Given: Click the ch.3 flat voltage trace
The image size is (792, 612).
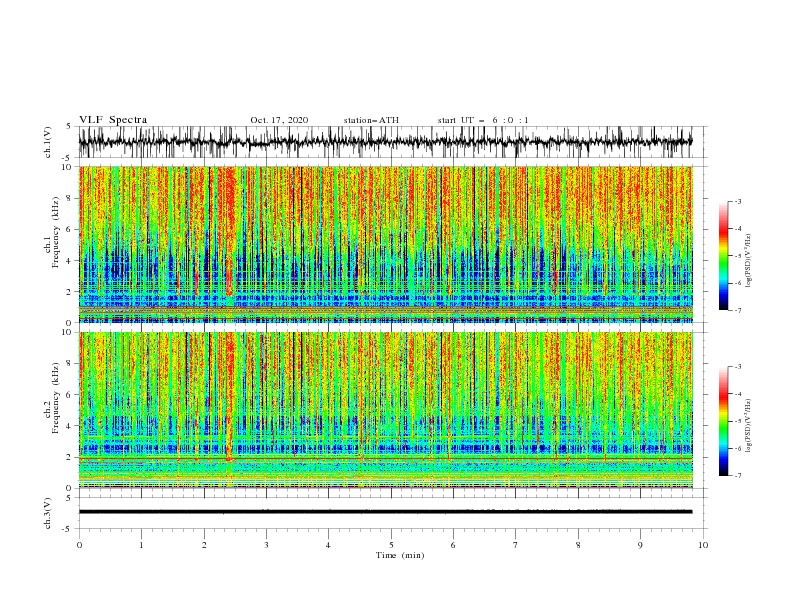Looking at the screenshot, I should [x=385, y=512].
